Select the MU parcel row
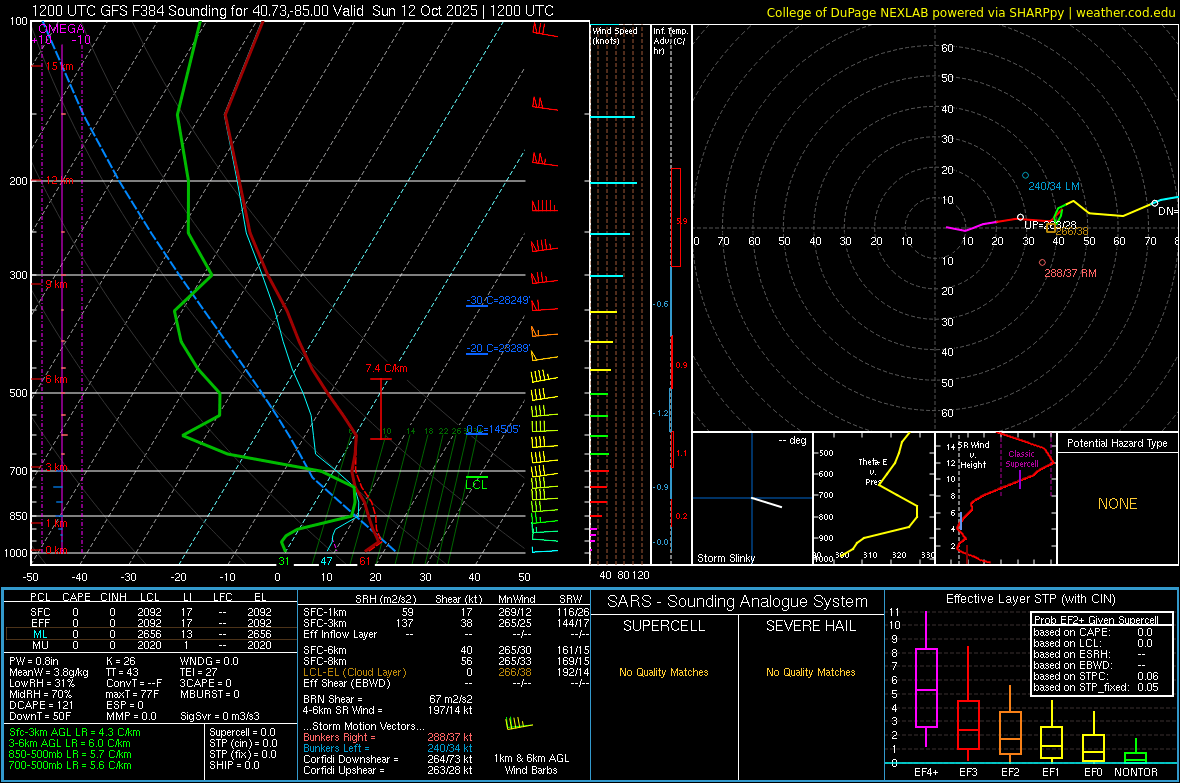This screenshot has width=1180, height=783. (x=151, y=645)
